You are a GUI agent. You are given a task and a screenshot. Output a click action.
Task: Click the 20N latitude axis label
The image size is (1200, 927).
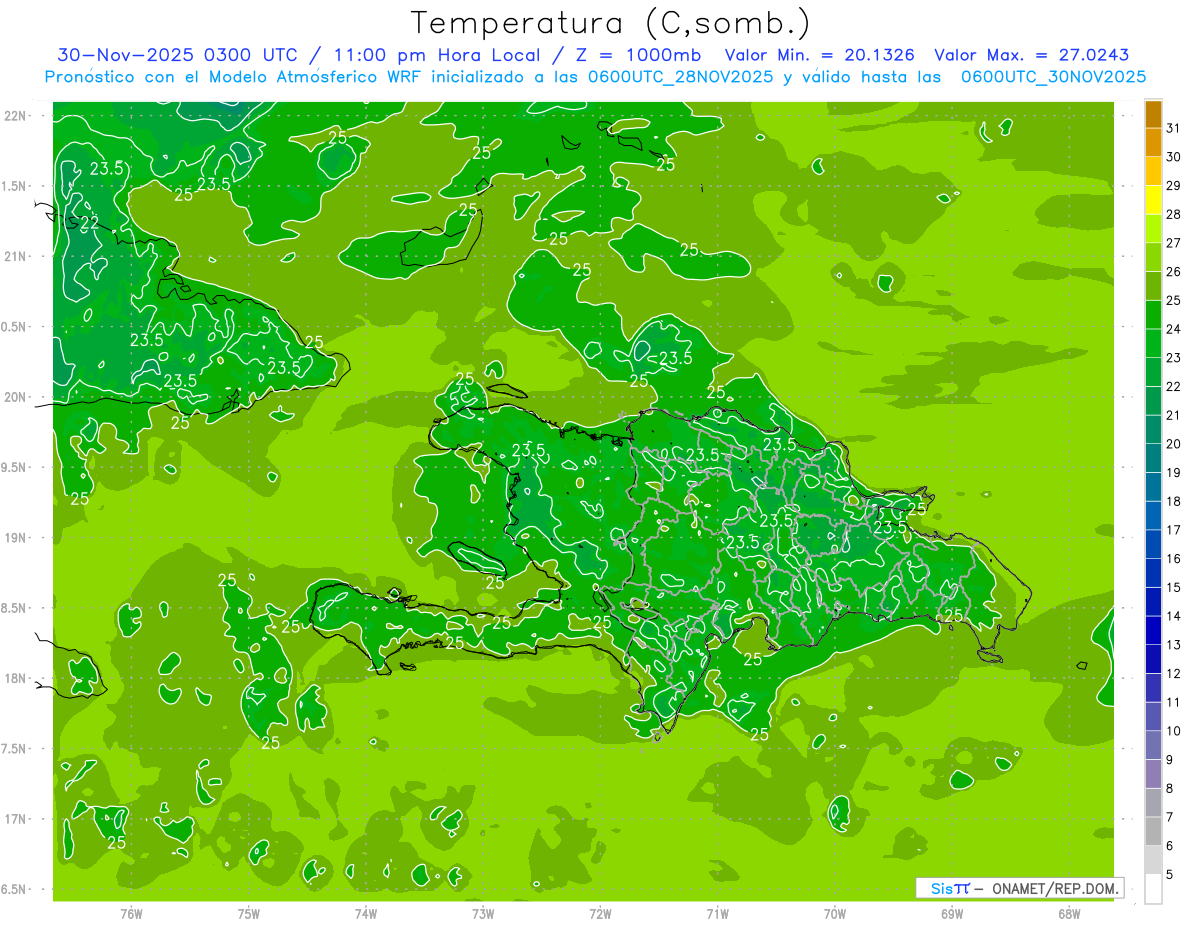tap(15, 397)
